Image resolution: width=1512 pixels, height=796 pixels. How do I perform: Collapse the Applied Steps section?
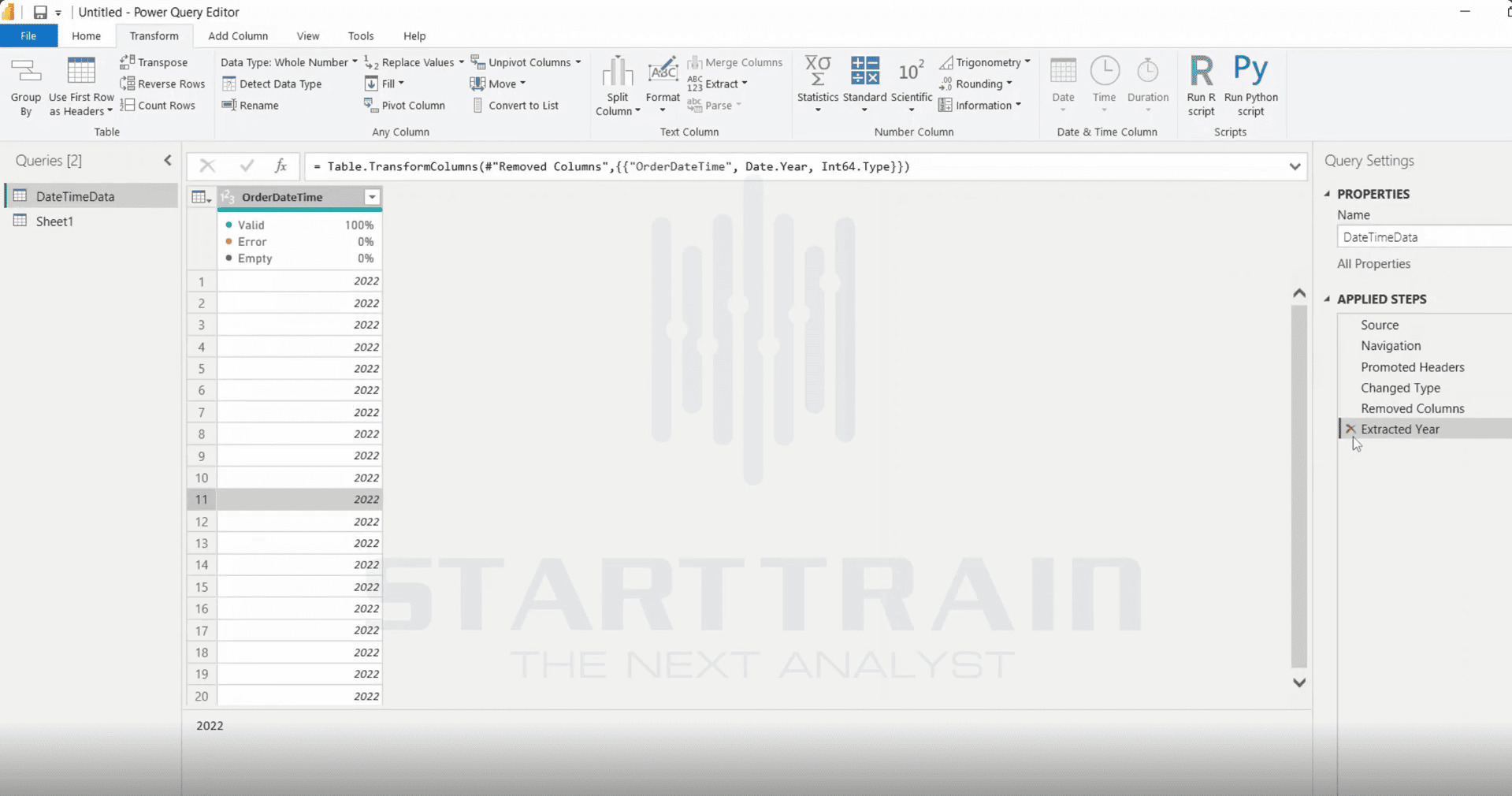point(1328,299)
